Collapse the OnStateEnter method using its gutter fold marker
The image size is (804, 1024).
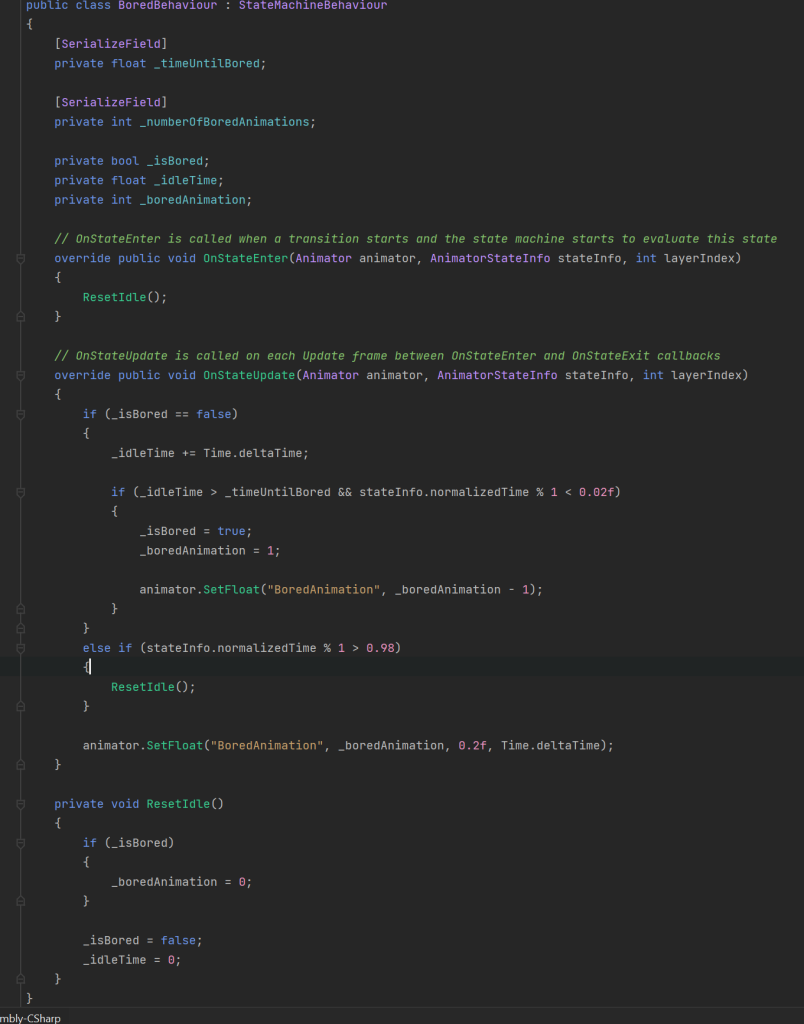(x=20, y=259)
